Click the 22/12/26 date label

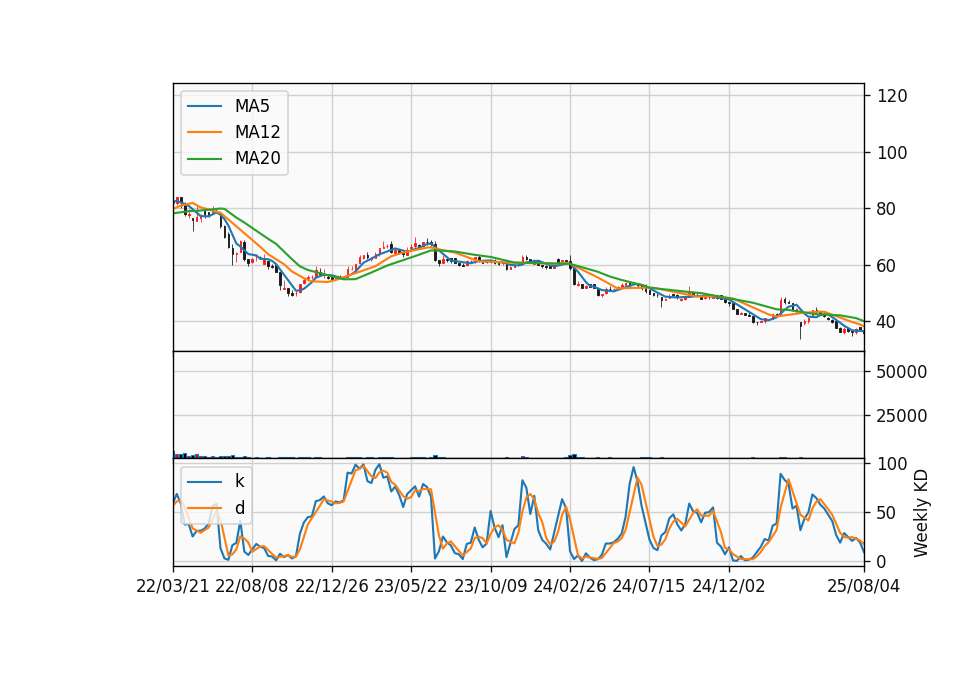click(x=332, y=586)
